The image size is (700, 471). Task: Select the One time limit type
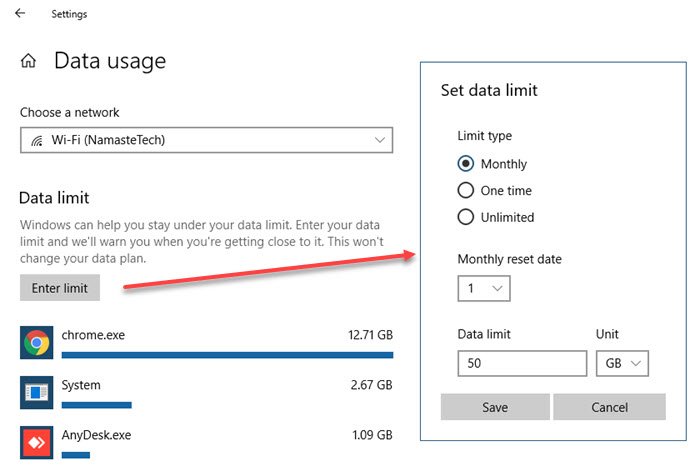pos(465,190)
